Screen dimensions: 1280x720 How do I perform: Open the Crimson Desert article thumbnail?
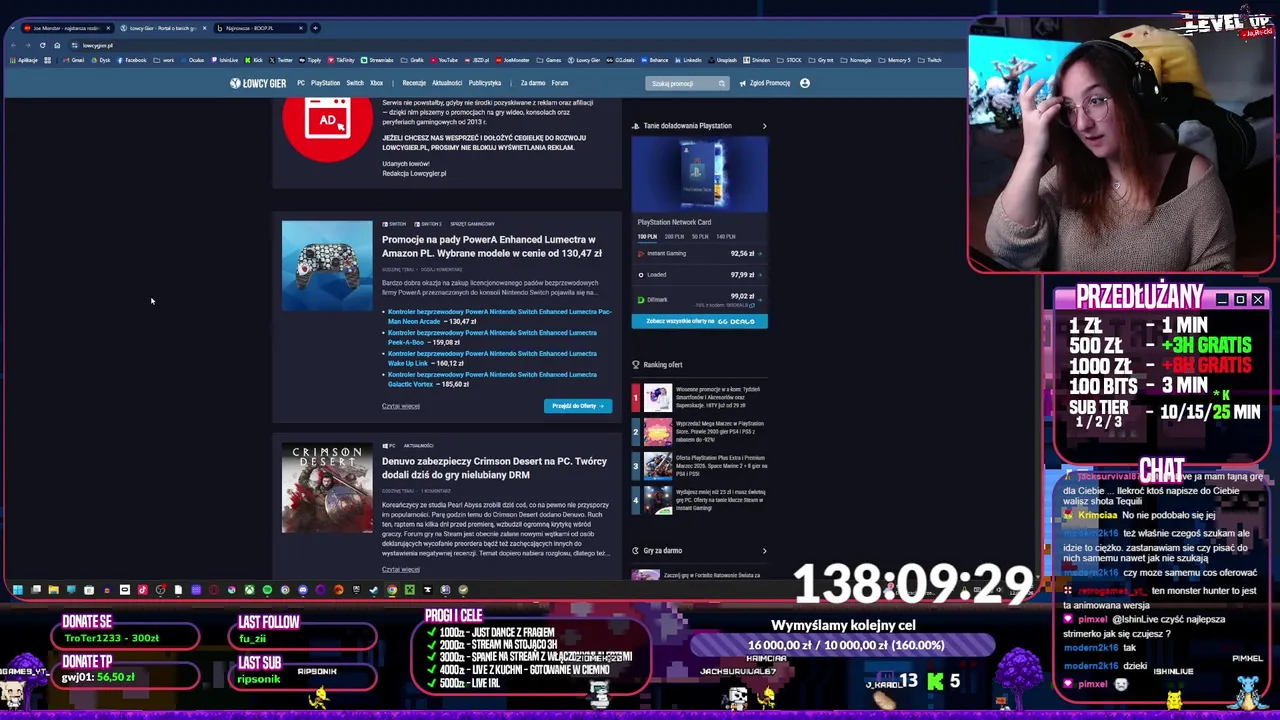point(327,488)
